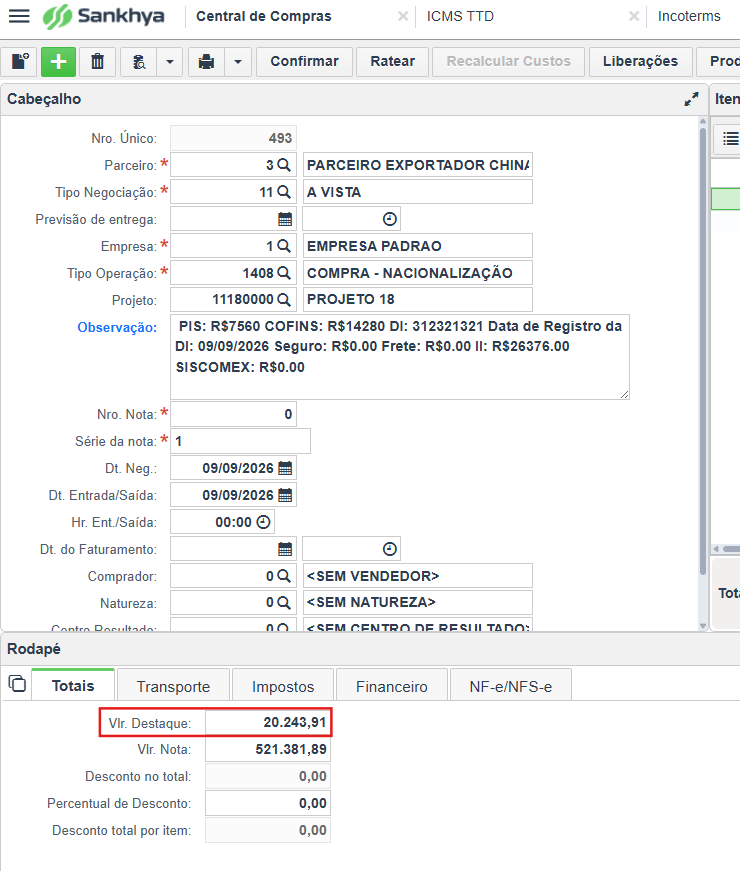Click the copy icon beside Totais tab

click(17, 683)
